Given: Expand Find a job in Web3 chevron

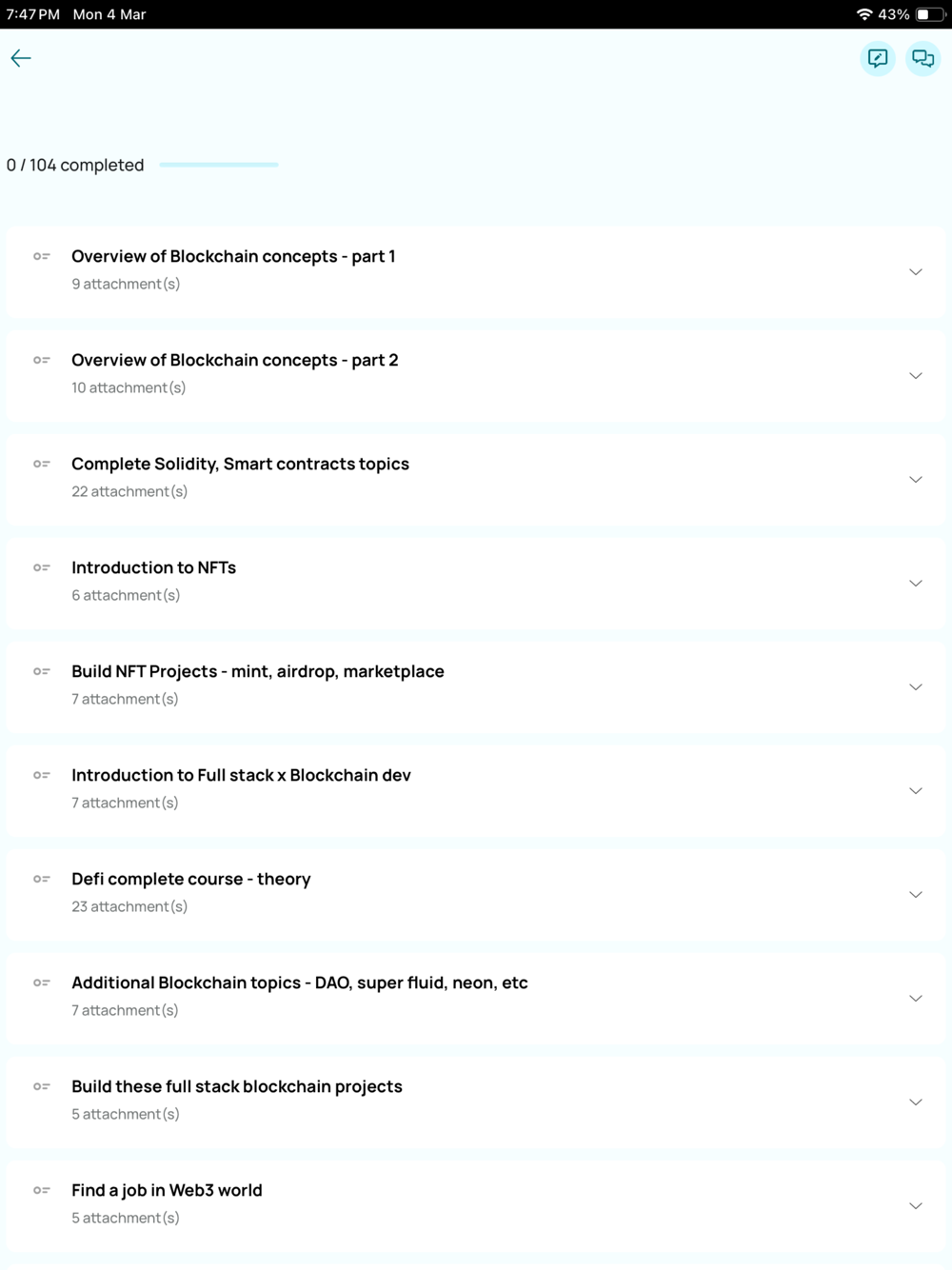Looking at the screenshot, I should pos(916,1206).
